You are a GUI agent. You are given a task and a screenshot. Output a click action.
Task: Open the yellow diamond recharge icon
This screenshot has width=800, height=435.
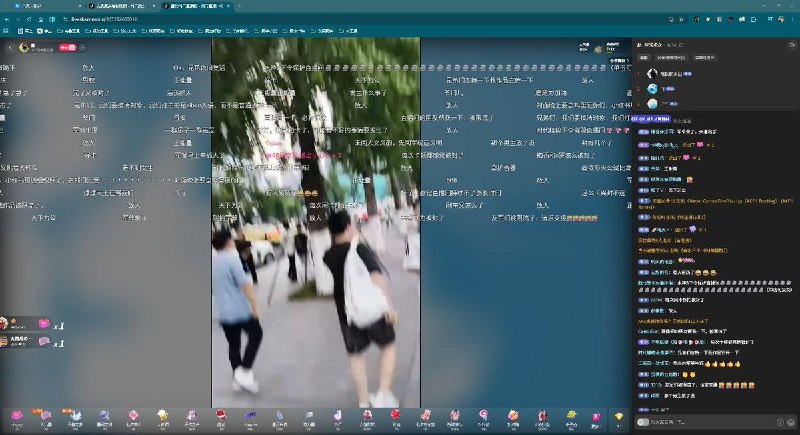619,417
